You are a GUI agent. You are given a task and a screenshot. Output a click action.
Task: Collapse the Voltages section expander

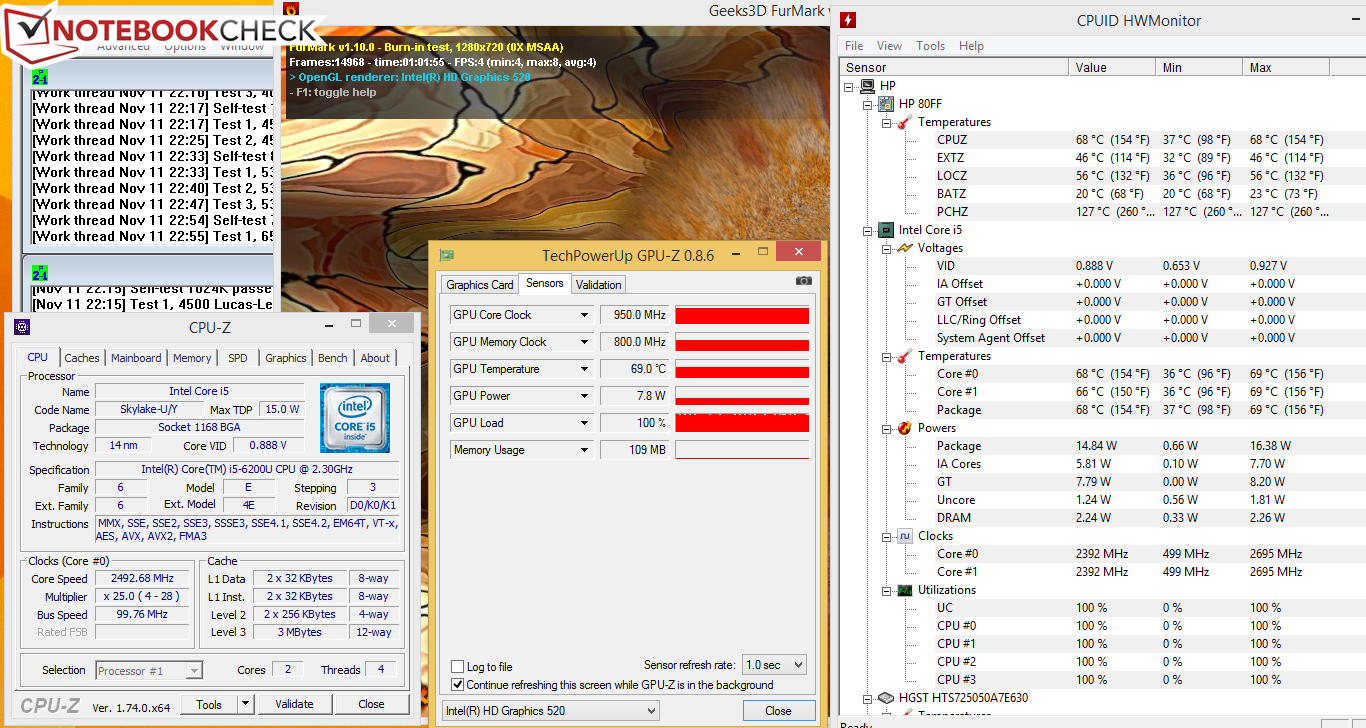tap(885, 248)
